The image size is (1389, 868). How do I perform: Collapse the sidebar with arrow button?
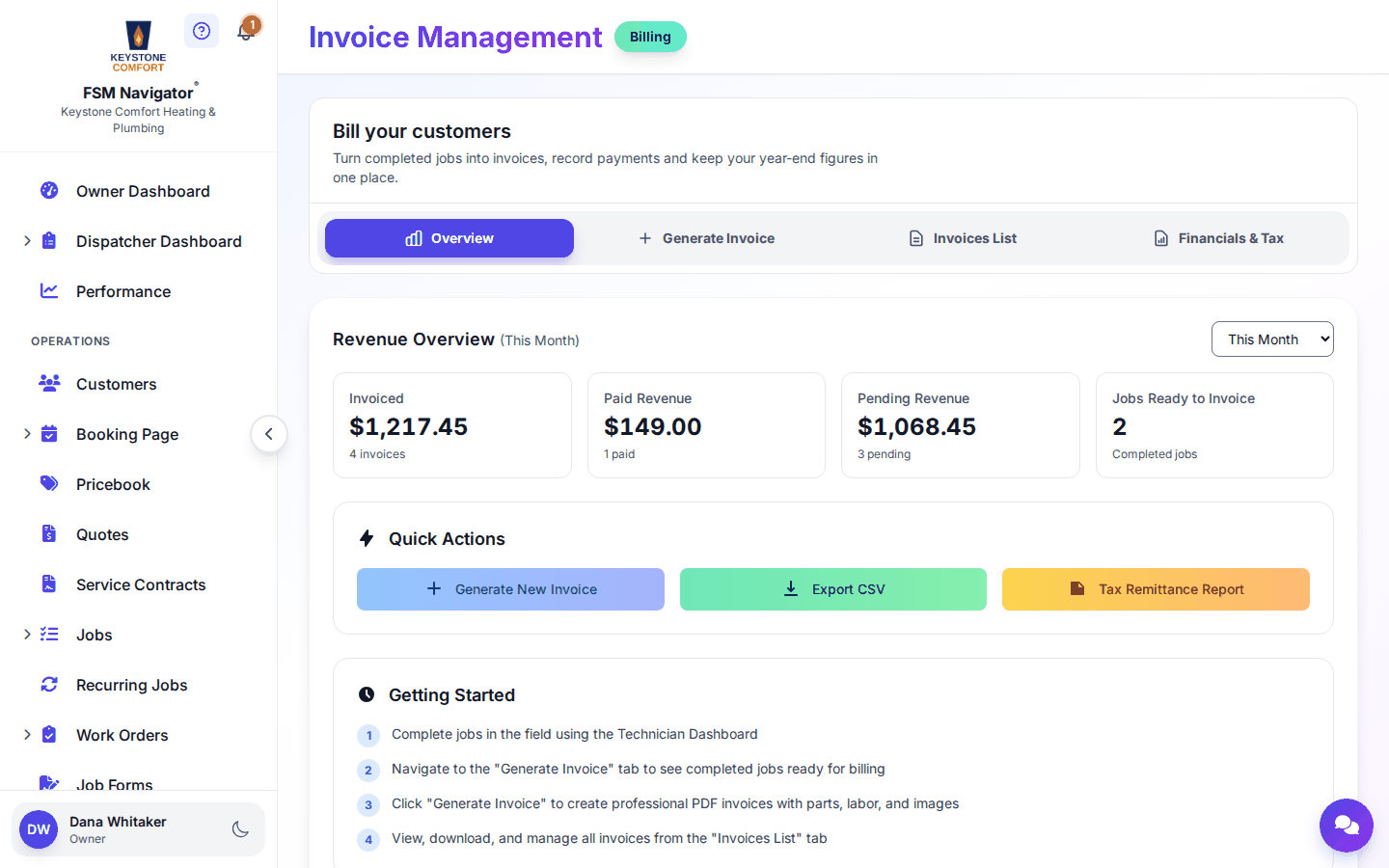point(269,434)
